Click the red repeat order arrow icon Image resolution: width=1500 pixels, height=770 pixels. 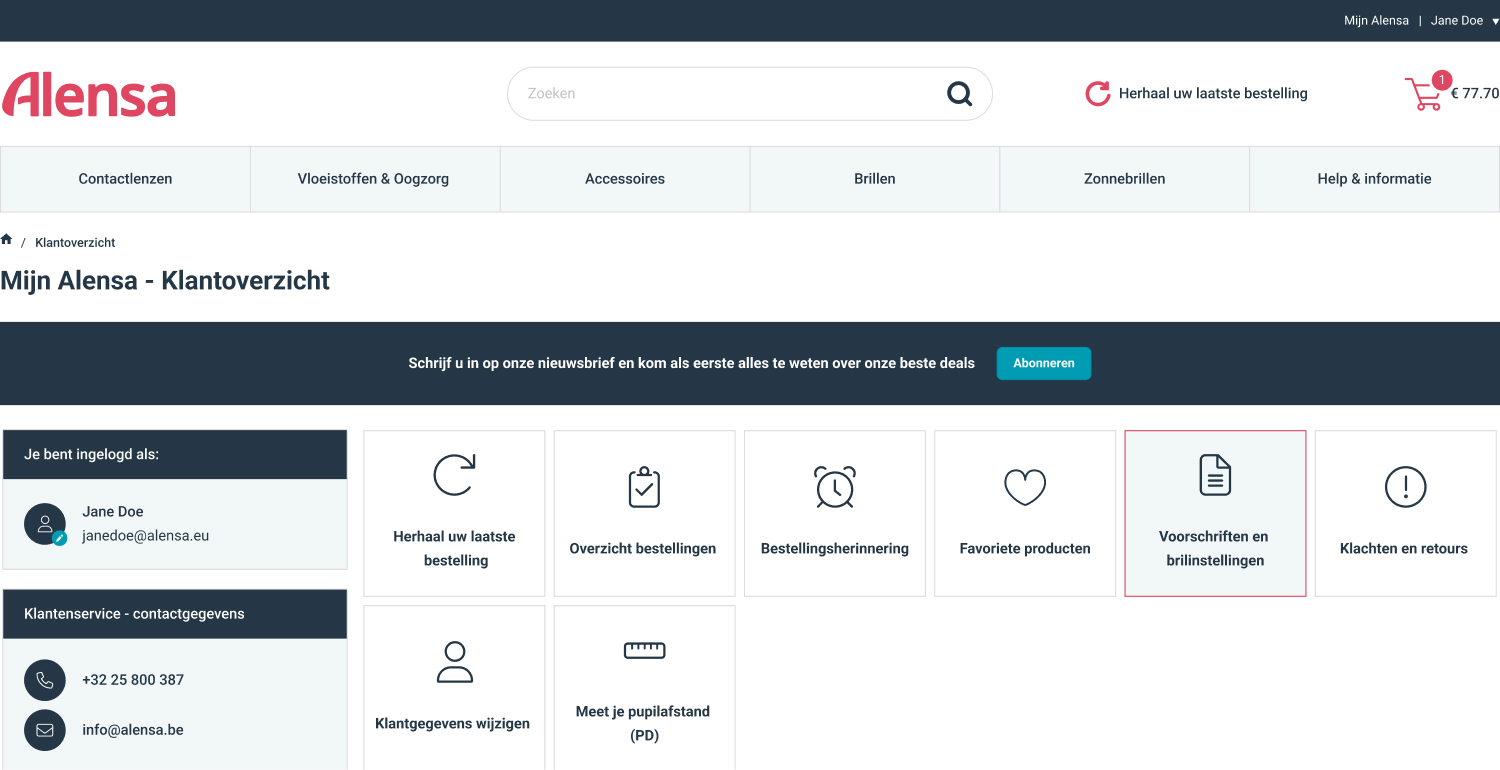(x=1098, y=94)
